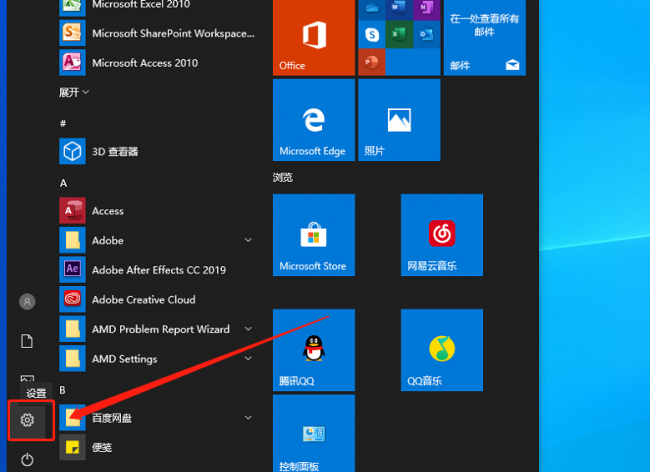Open the Microsoft Edge tile
Image resolution: width=650 pixels, height=472 pixels.
tap(314, 120)
